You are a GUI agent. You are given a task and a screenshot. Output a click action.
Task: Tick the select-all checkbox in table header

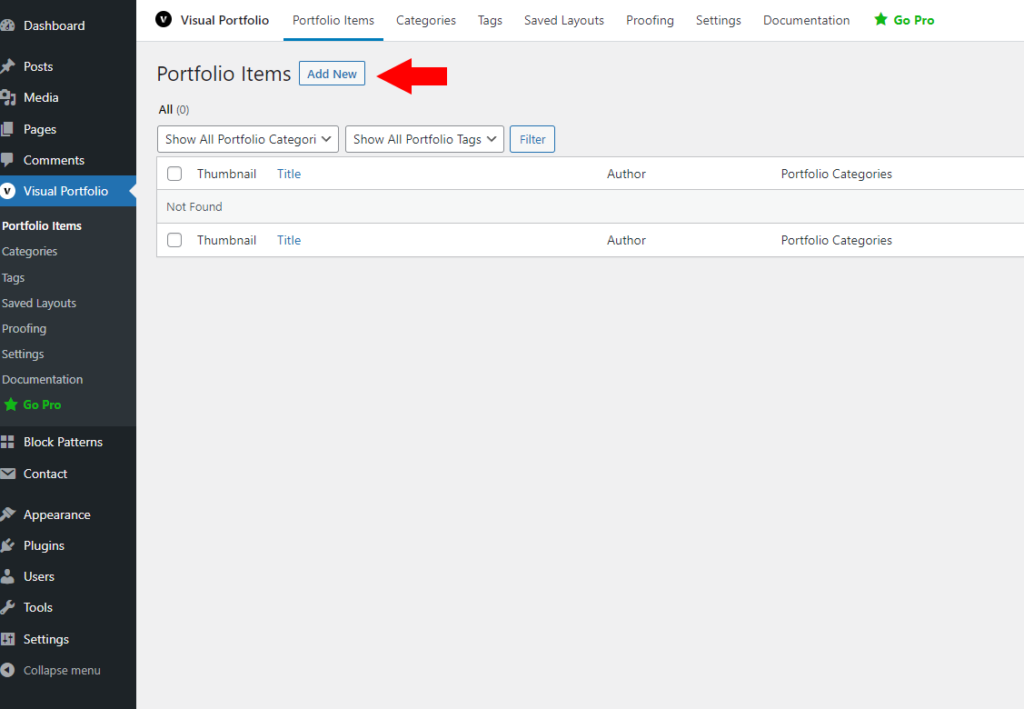(174, 174)
